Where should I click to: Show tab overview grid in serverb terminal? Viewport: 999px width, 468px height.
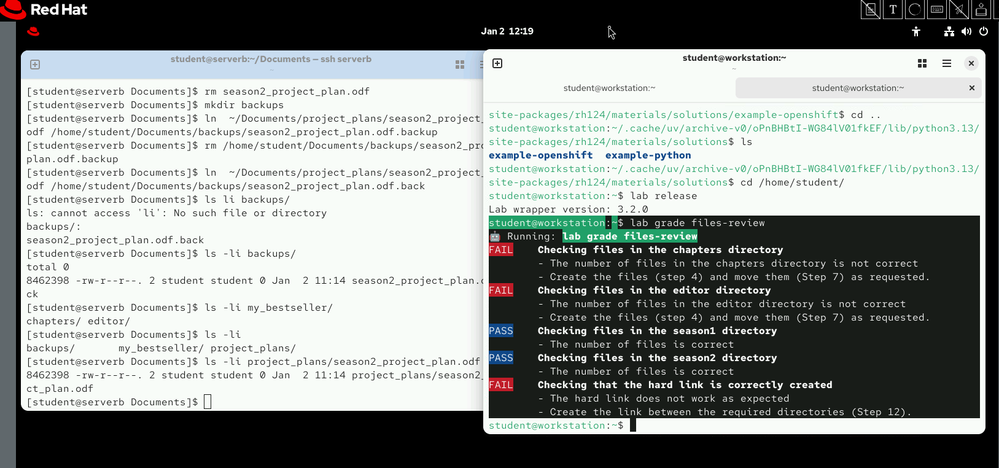coord(459,64)
